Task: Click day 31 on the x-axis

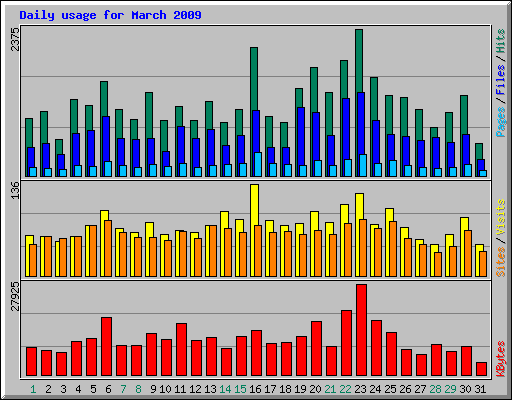Action: [480, 389]
